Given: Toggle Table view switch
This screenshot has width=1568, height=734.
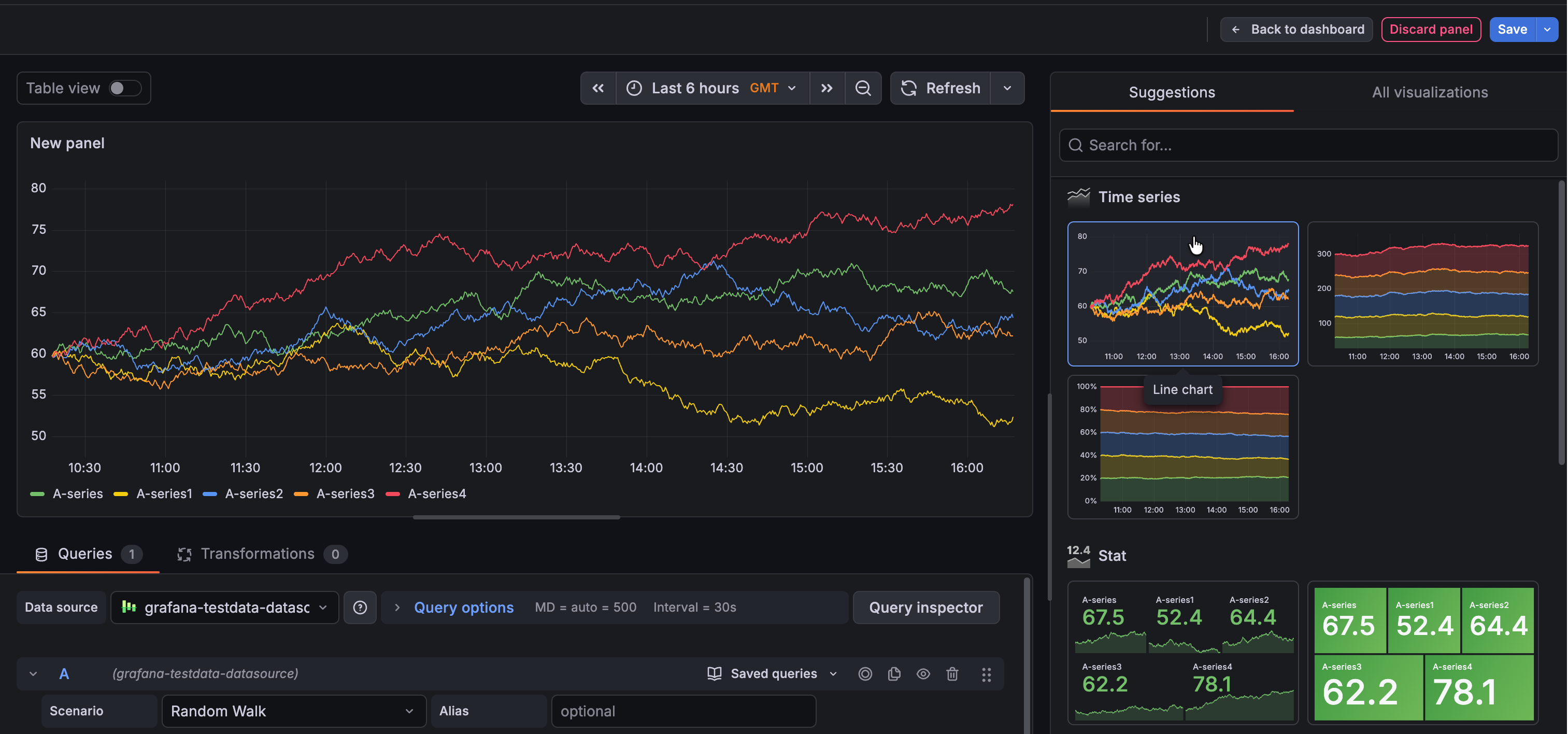Looking at the screenshot, I should (x=124, y=88).
